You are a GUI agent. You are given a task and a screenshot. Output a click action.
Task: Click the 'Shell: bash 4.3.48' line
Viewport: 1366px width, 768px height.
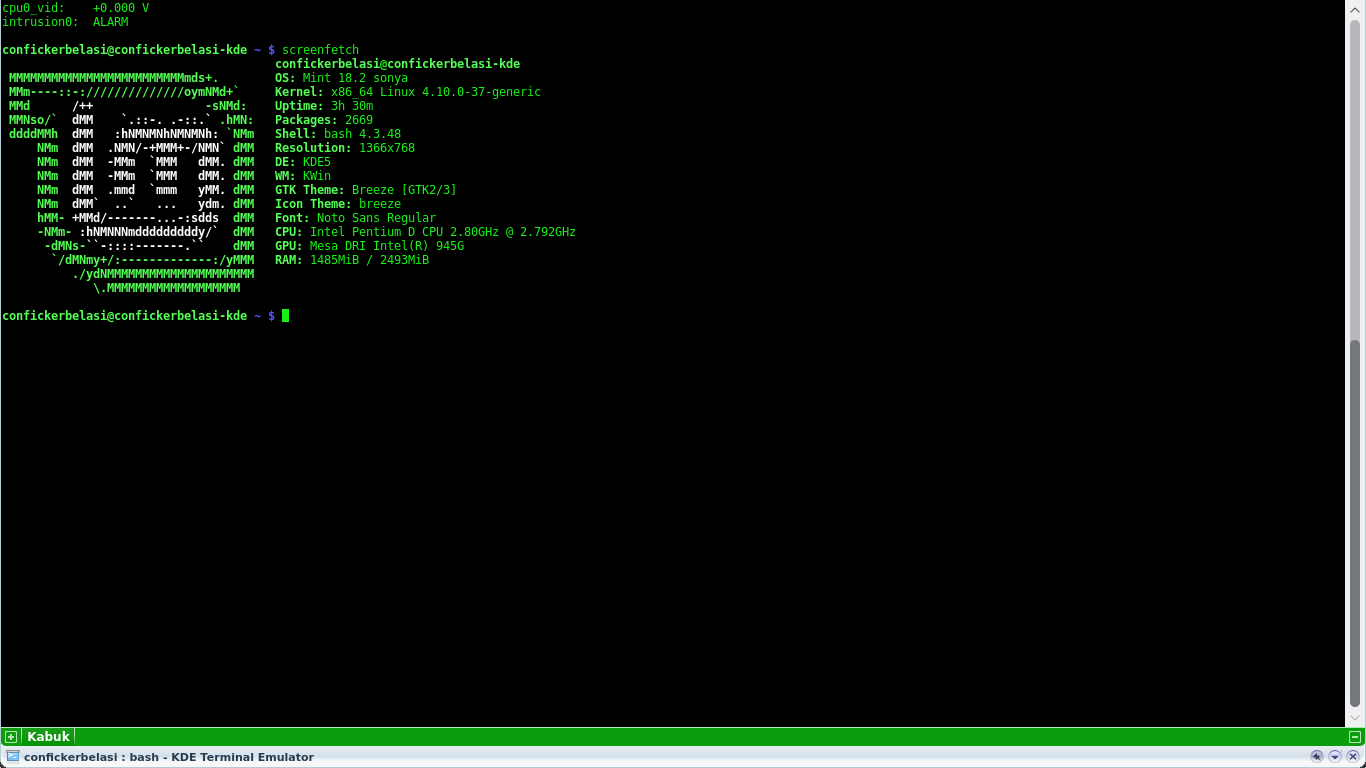coord(338,134)
